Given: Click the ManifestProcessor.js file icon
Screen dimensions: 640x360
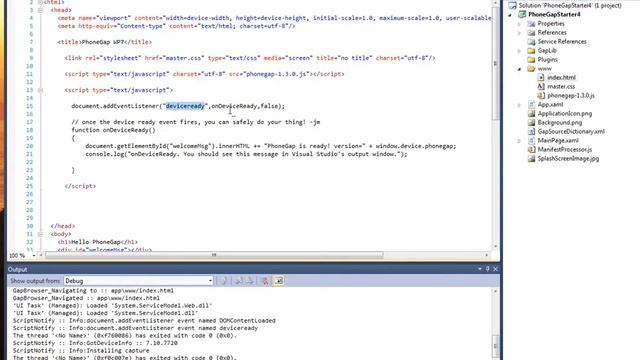Looking at the screenshot, I should [531, 149].
